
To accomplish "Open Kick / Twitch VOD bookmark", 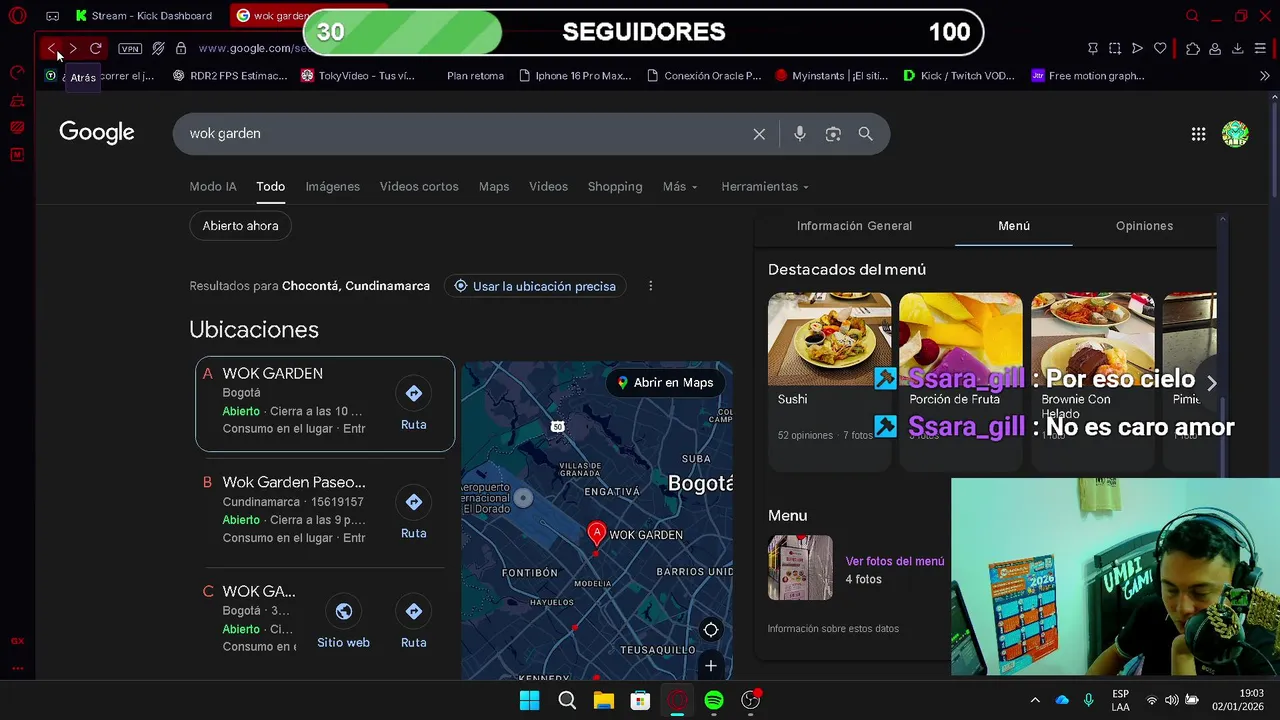I will pos(959,76).
